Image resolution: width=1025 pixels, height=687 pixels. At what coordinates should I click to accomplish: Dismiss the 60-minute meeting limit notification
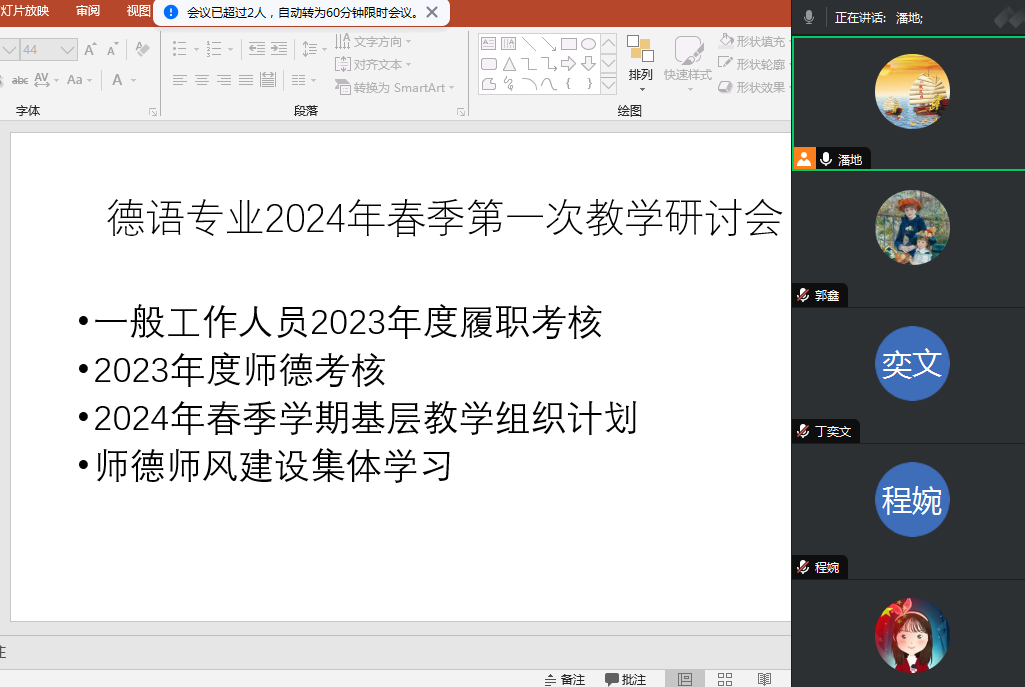431,12
